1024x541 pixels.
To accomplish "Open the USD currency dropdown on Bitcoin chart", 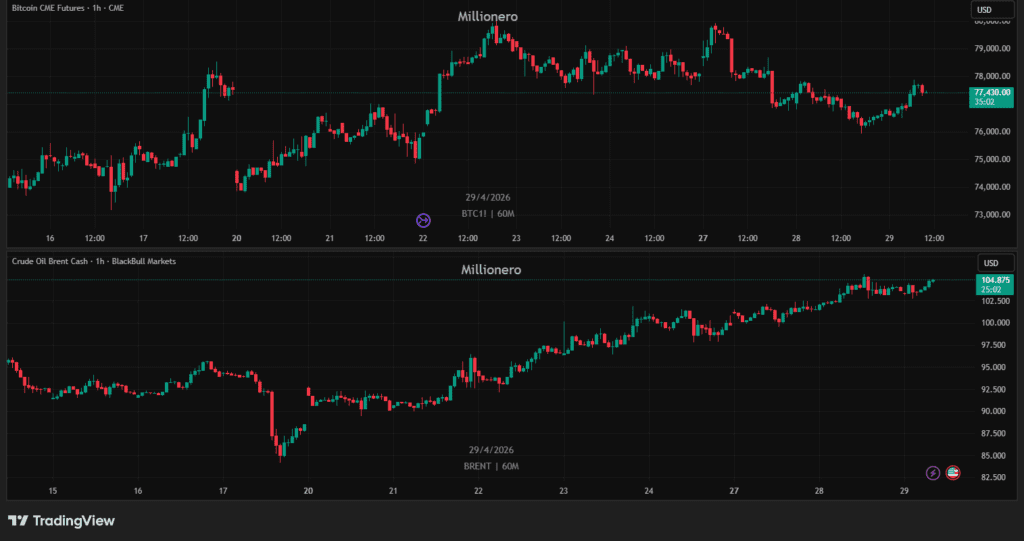I will 984,10.
